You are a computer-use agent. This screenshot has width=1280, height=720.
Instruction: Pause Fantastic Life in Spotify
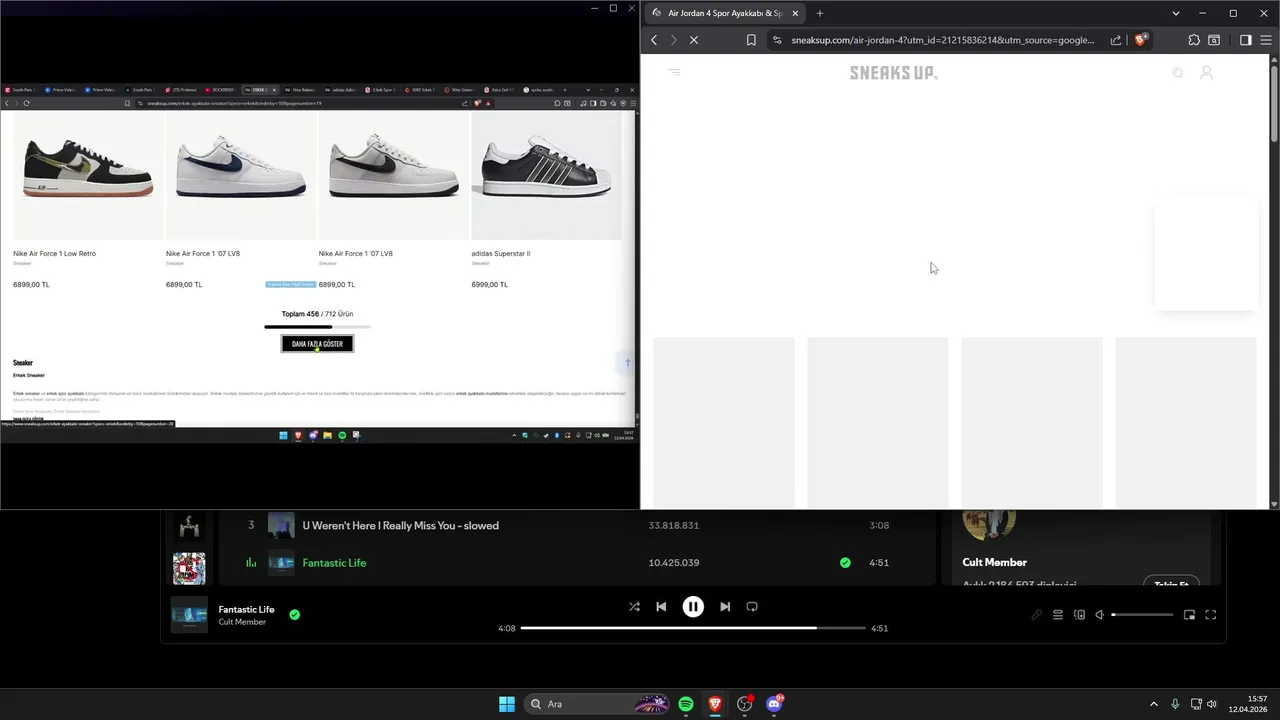[693, 606]
